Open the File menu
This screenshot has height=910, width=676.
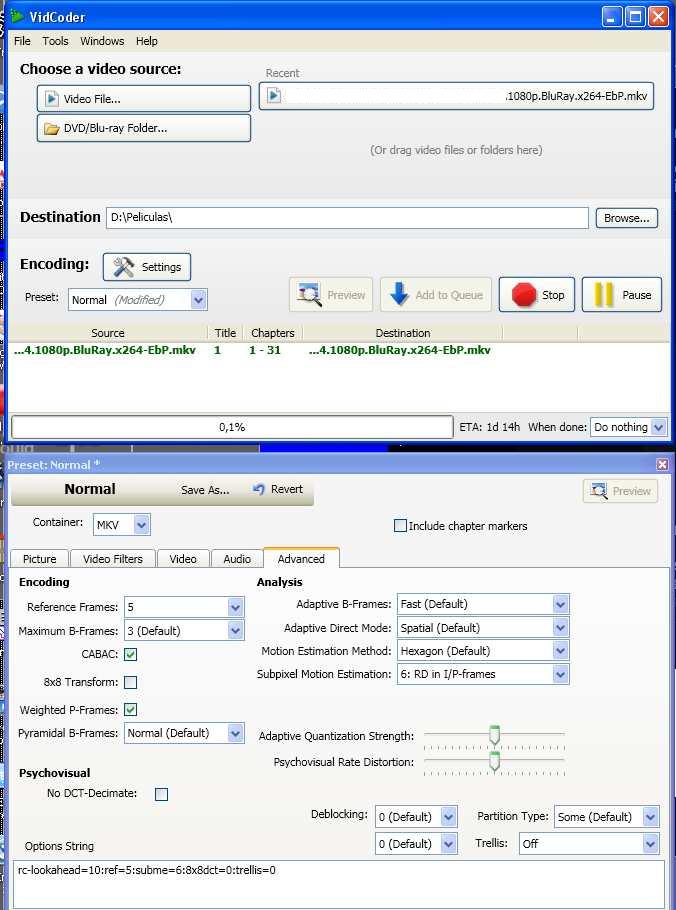point(22,41)
